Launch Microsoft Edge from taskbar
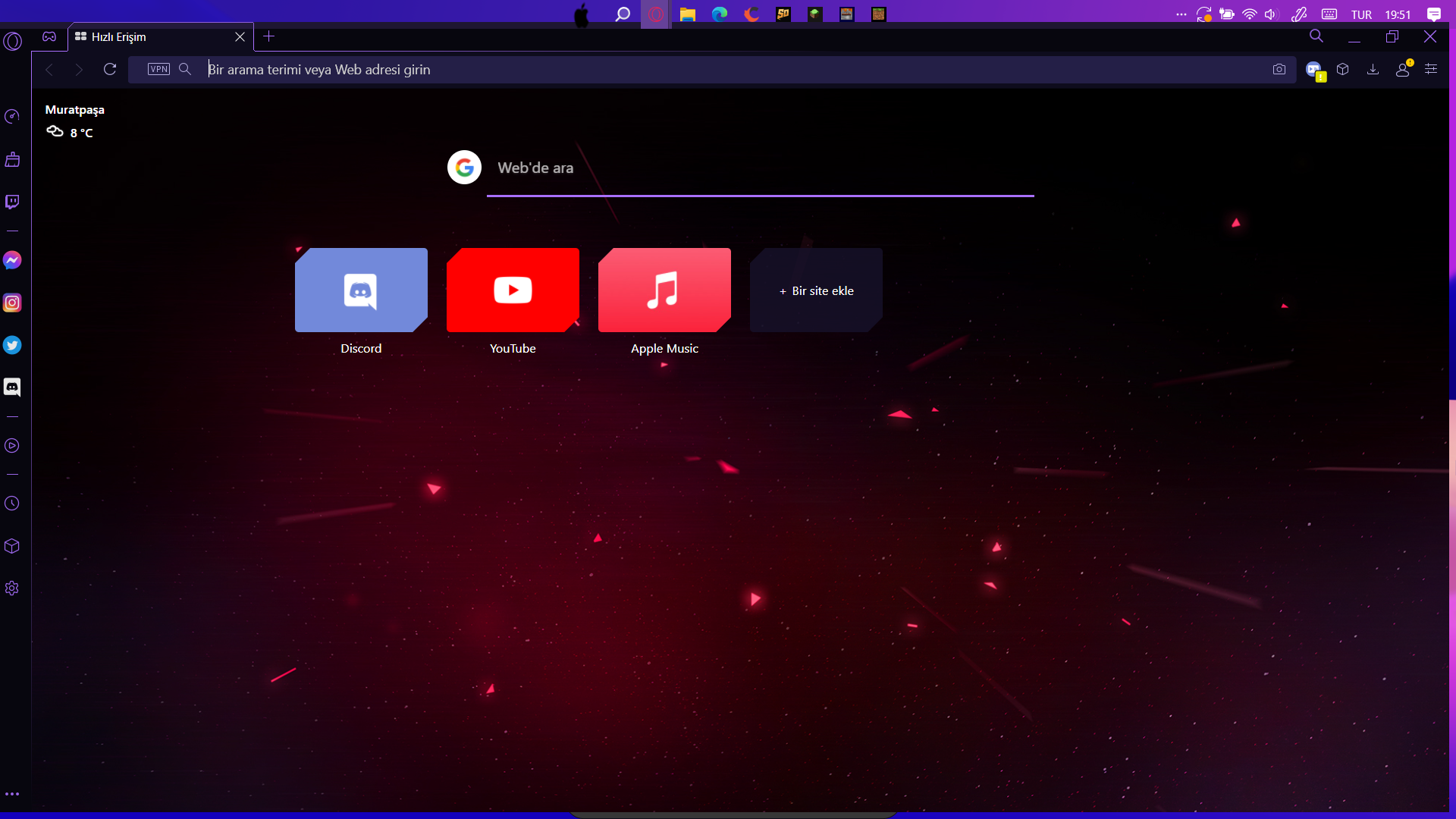The width and height of the screenshot is (1456, 819). (x=720, y=14)
